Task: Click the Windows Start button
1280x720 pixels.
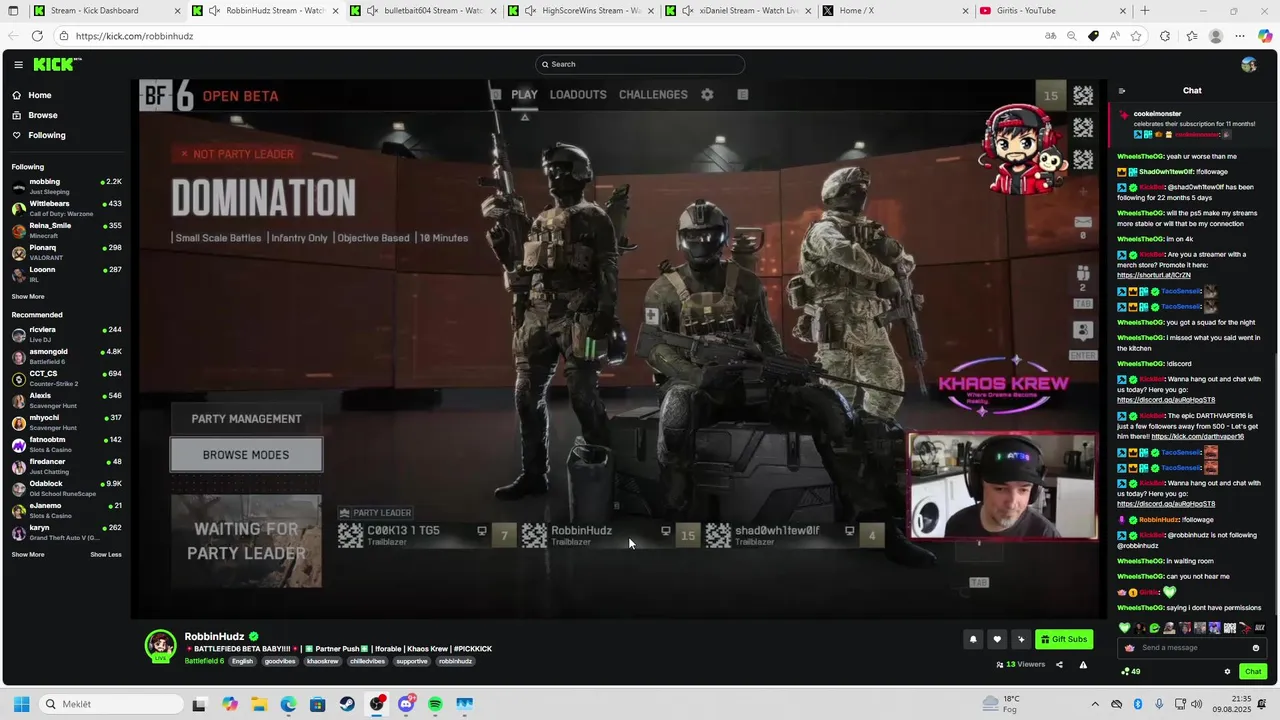Action: pyautogui.click(x=21, y=704)
